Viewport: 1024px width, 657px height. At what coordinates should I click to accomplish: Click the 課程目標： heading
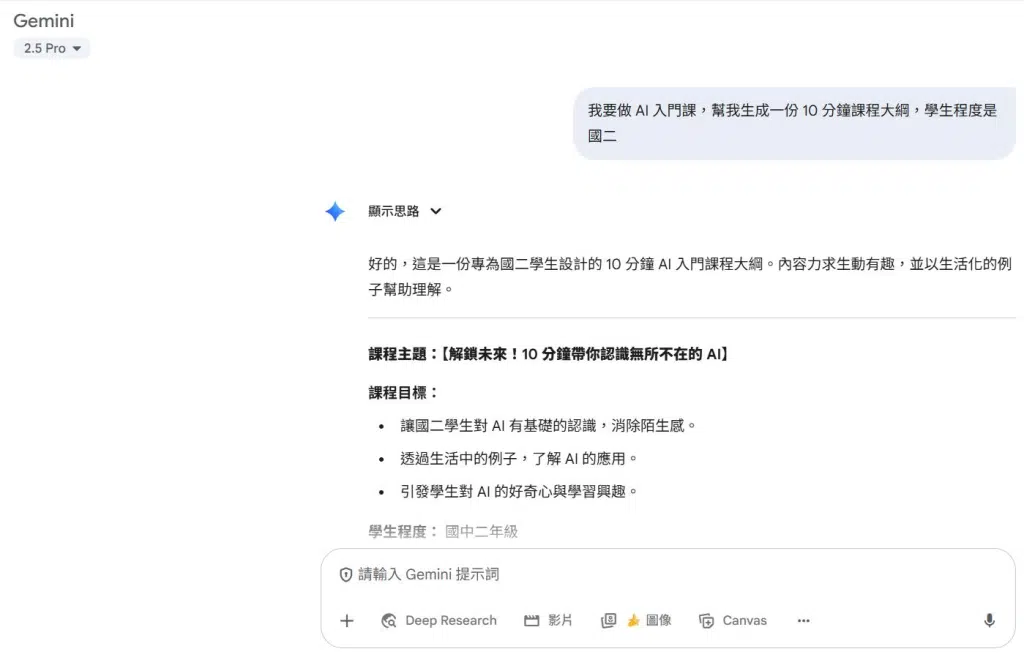pyautogui.click(x=404, y=393)
